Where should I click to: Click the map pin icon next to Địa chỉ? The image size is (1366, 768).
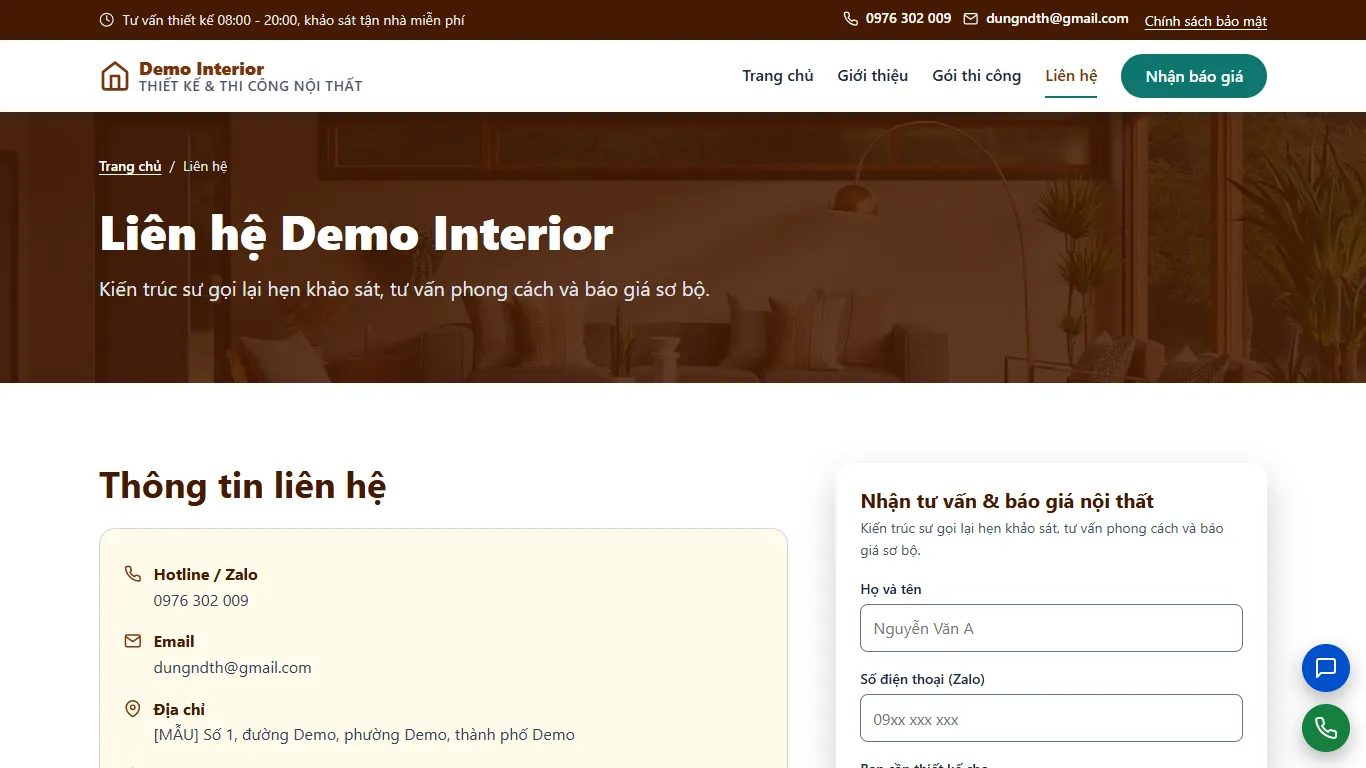pos(133,709)
